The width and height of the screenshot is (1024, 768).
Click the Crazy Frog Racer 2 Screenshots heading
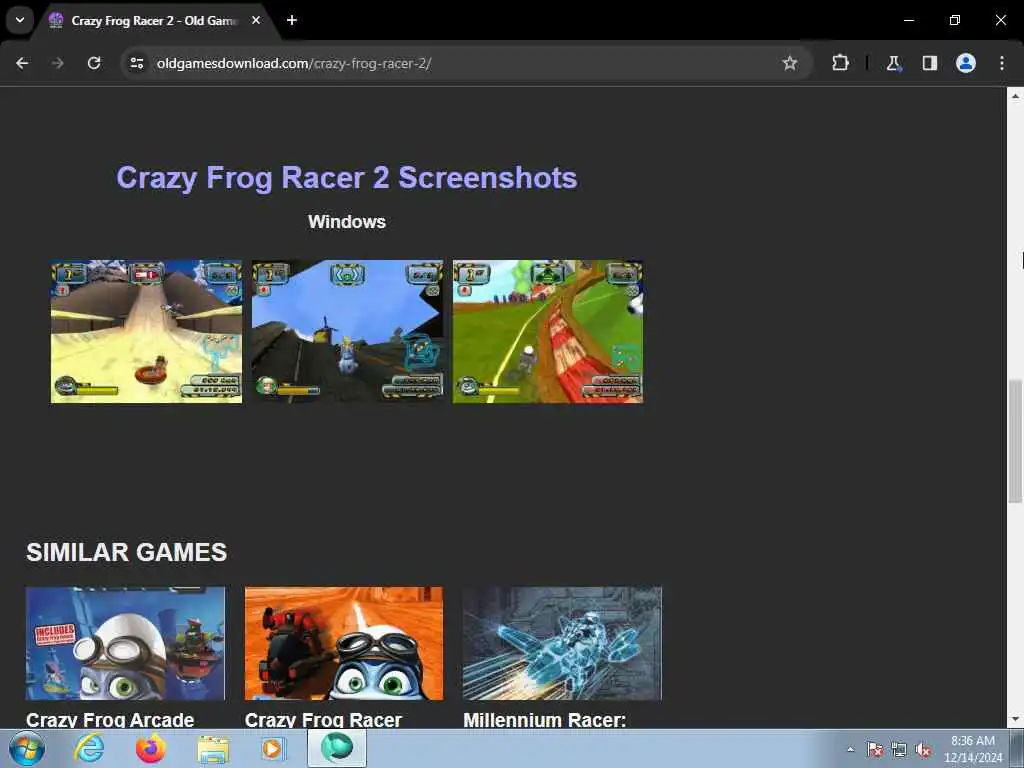point(347,178)
